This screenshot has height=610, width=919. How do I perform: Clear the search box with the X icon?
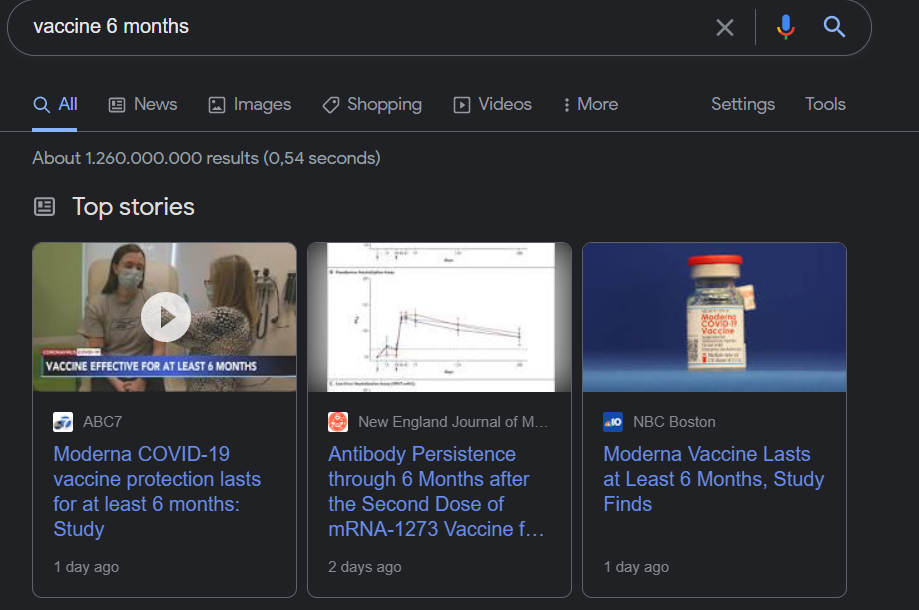[725, 27]
